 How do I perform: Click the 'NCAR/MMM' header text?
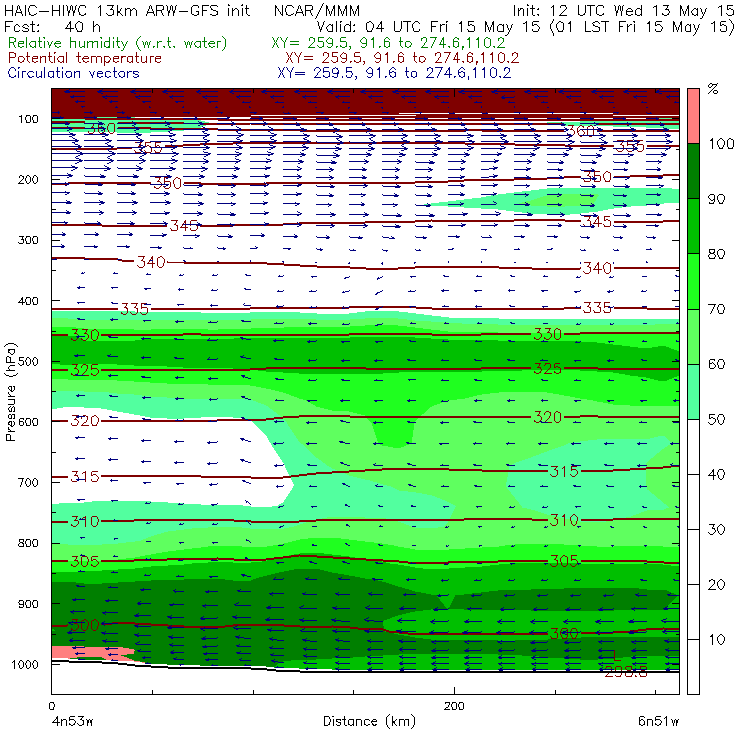pyautogui.click(x=317, y=11)
